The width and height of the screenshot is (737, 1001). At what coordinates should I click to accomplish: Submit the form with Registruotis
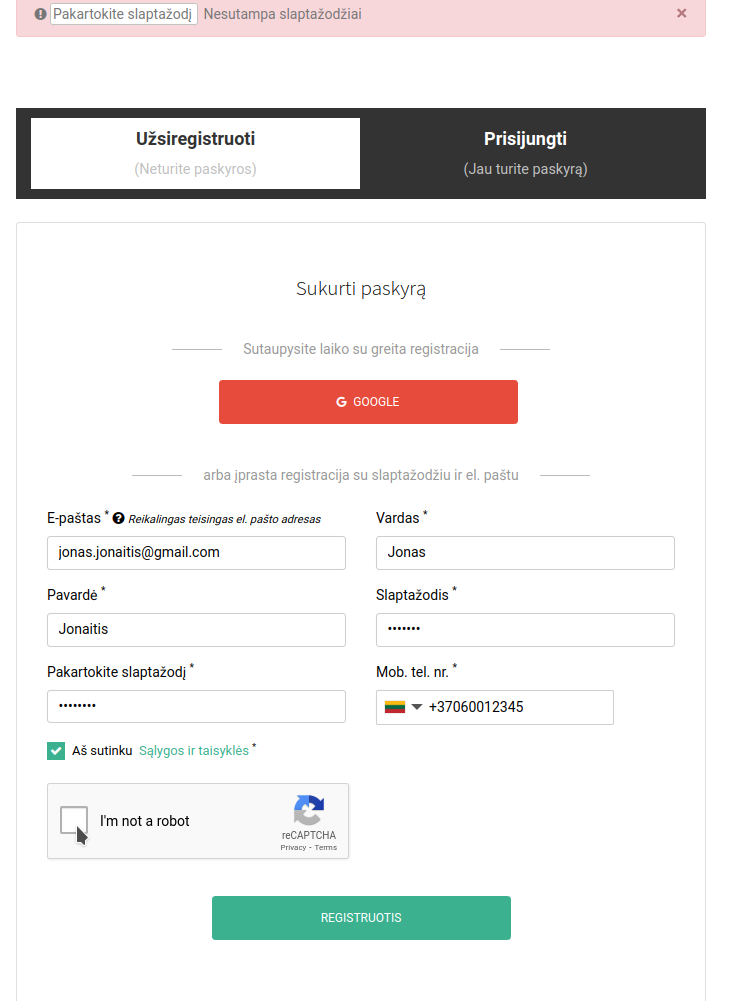[361, 918]
